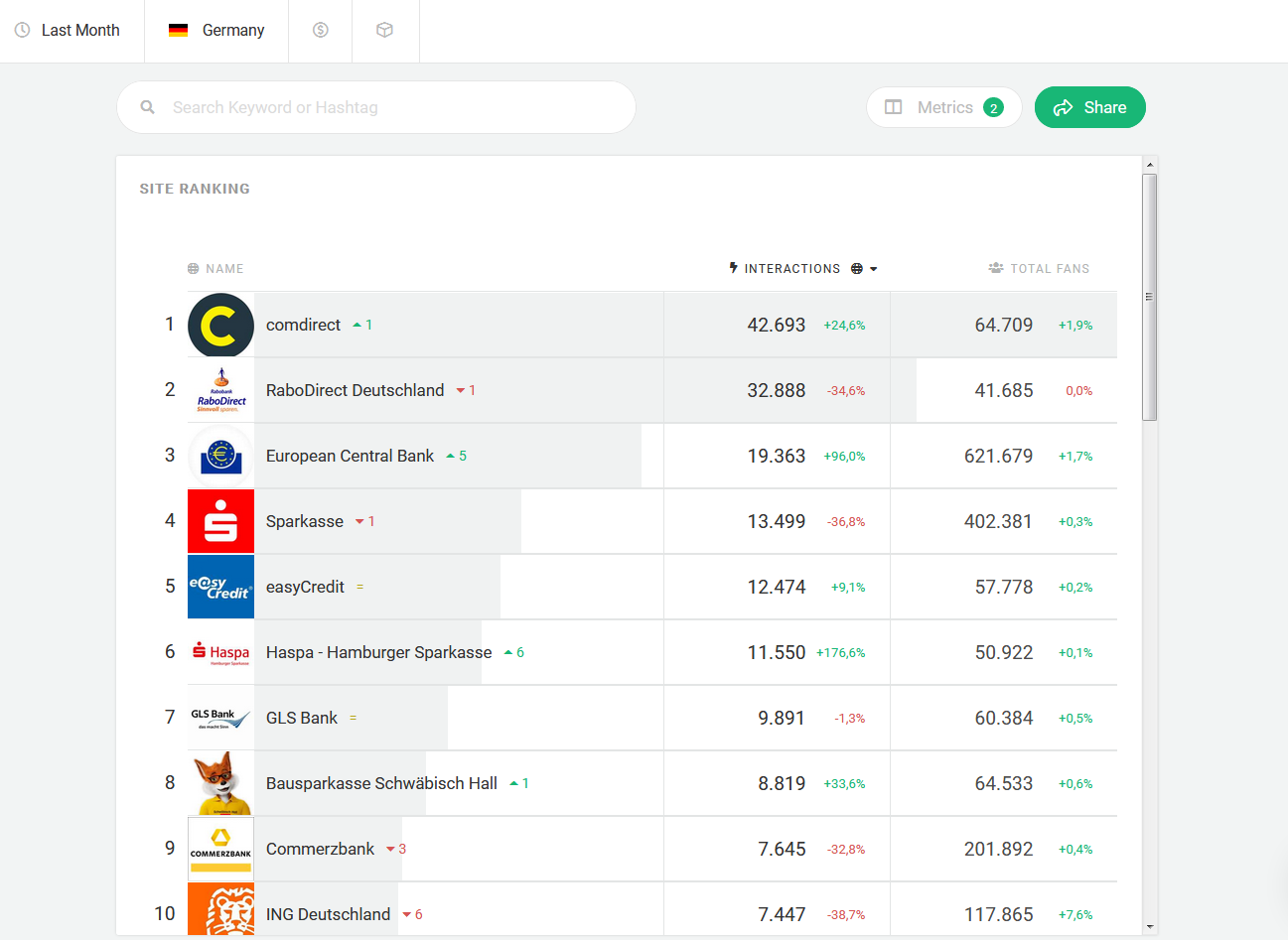Image resolution: width=1288 pixels, height=940 pixels.
Task: Click Commerzbank total fans 201.892
Action: coord(998,849)
